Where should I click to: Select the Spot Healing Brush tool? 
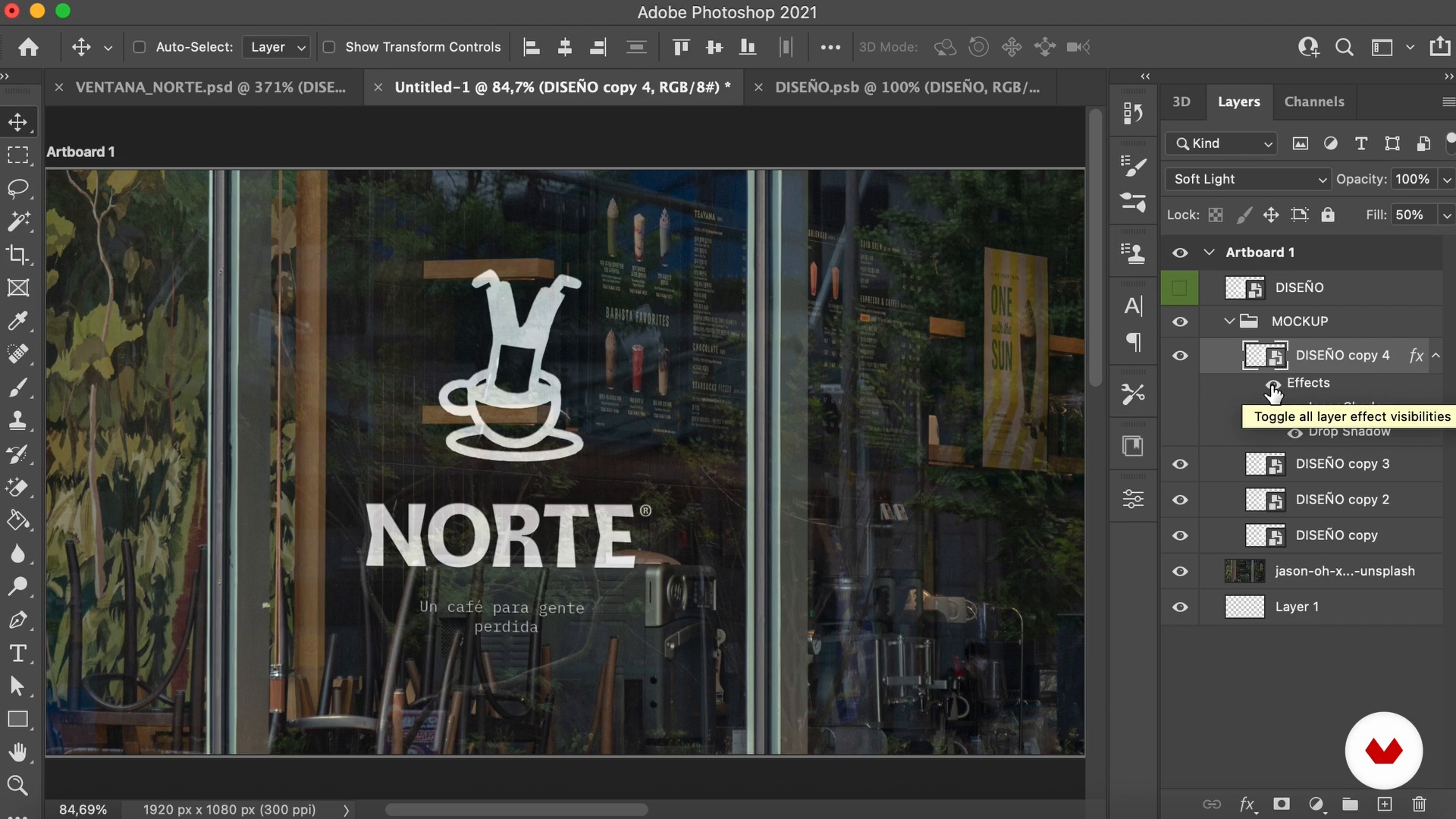17,354
